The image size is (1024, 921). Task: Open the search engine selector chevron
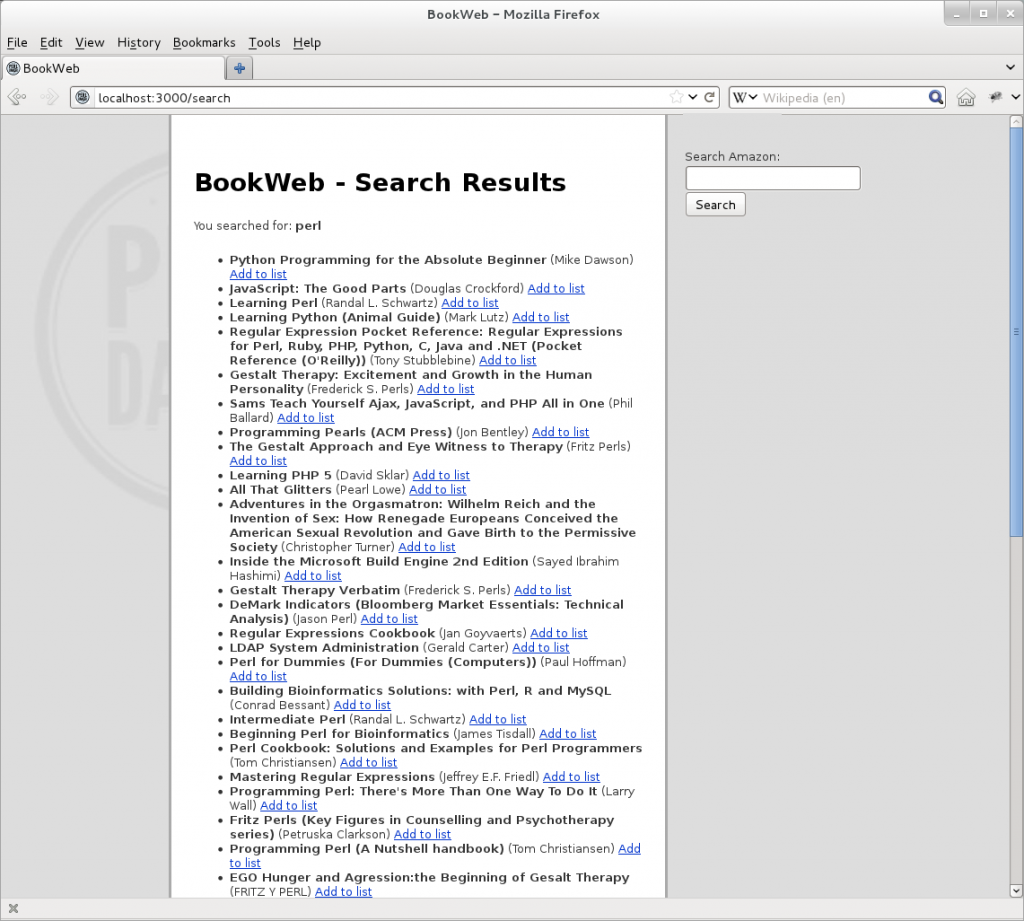[752, 97]
